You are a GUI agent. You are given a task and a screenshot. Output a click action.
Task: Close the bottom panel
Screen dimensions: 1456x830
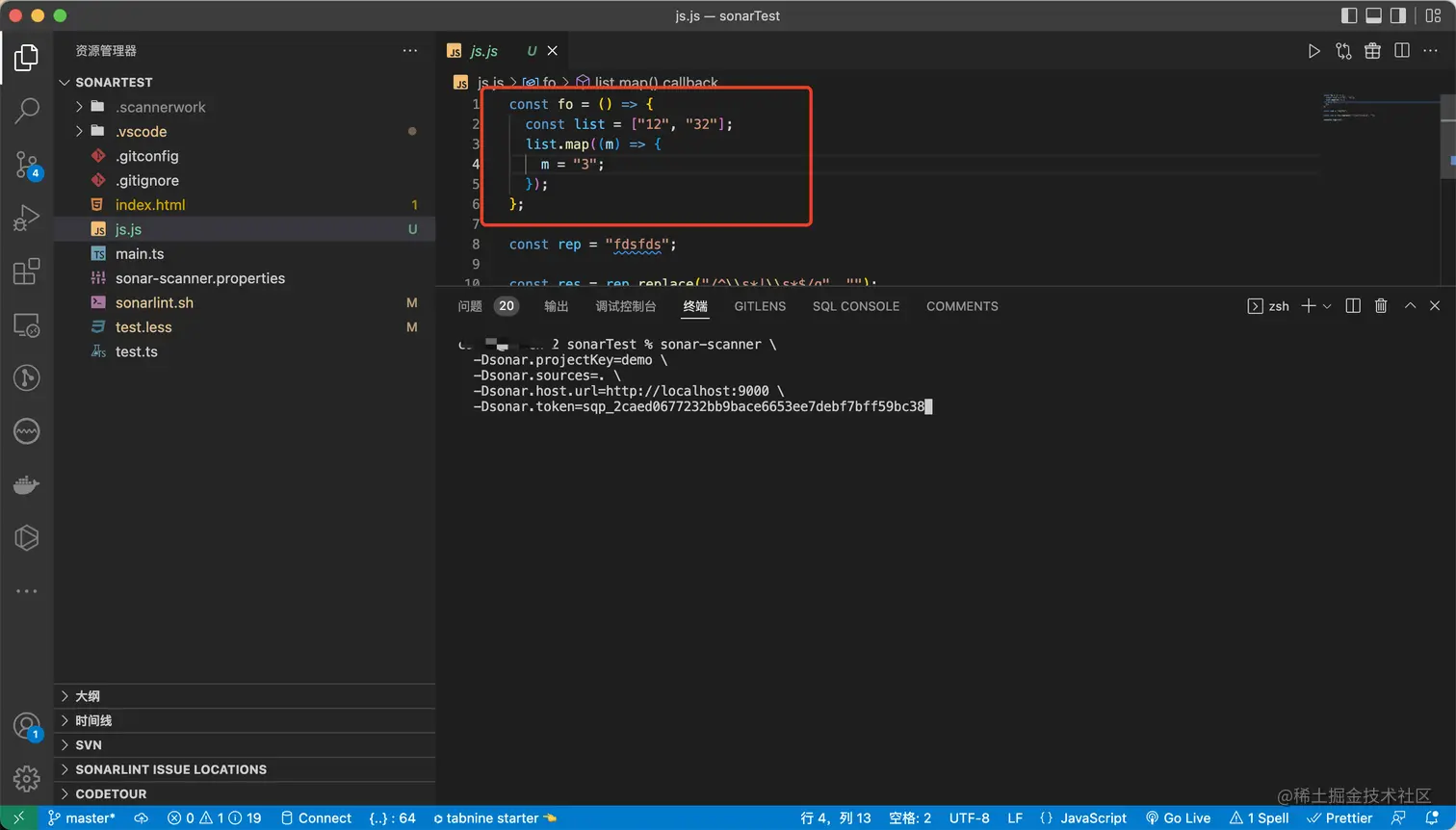1435,306
